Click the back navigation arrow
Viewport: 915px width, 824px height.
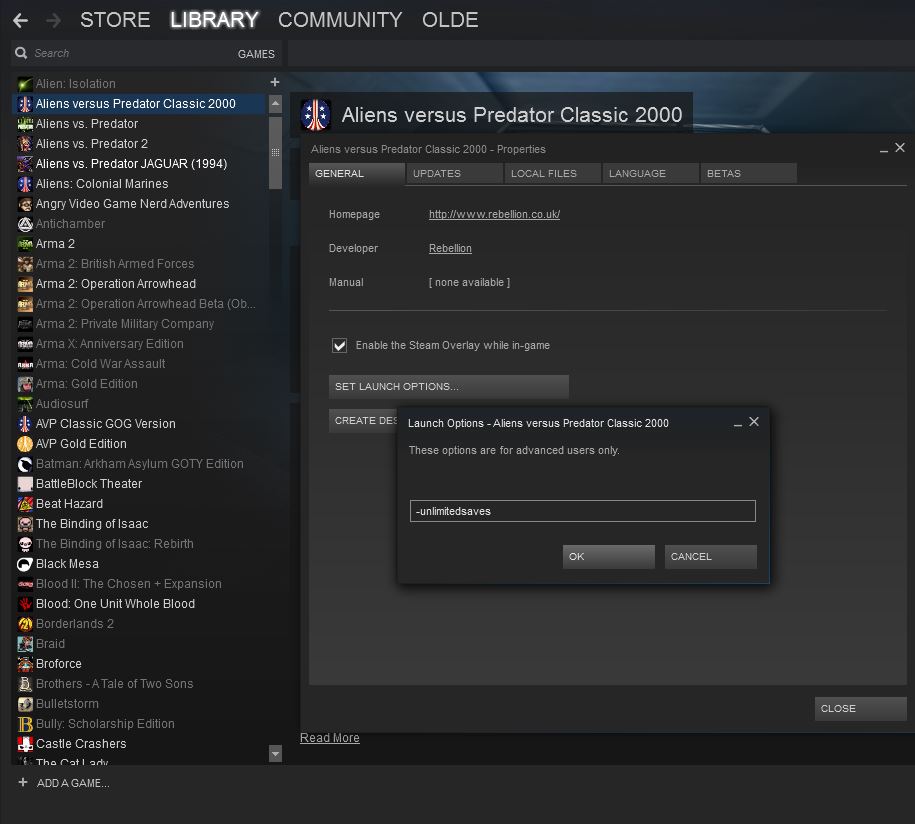point(20,20)
